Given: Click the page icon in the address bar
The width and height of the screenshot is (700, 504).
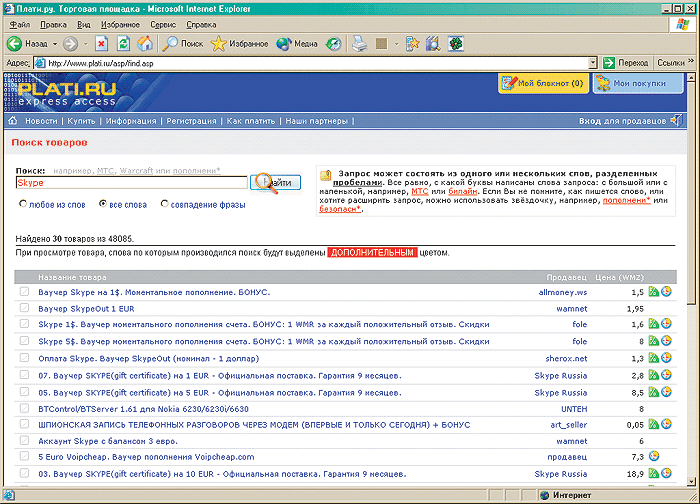Looking at the screenshot, I should click(40, 63).
